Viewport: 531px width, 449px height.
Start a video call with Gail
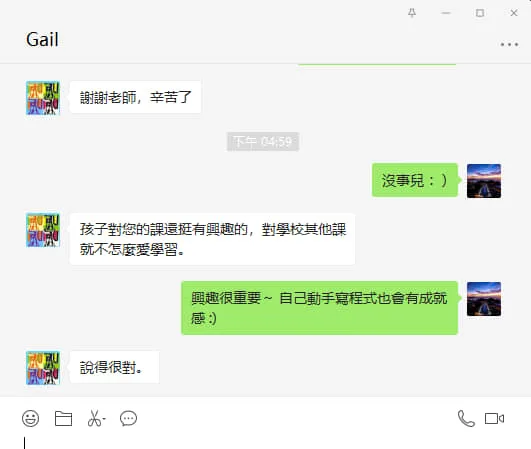[x=494, y=419]
